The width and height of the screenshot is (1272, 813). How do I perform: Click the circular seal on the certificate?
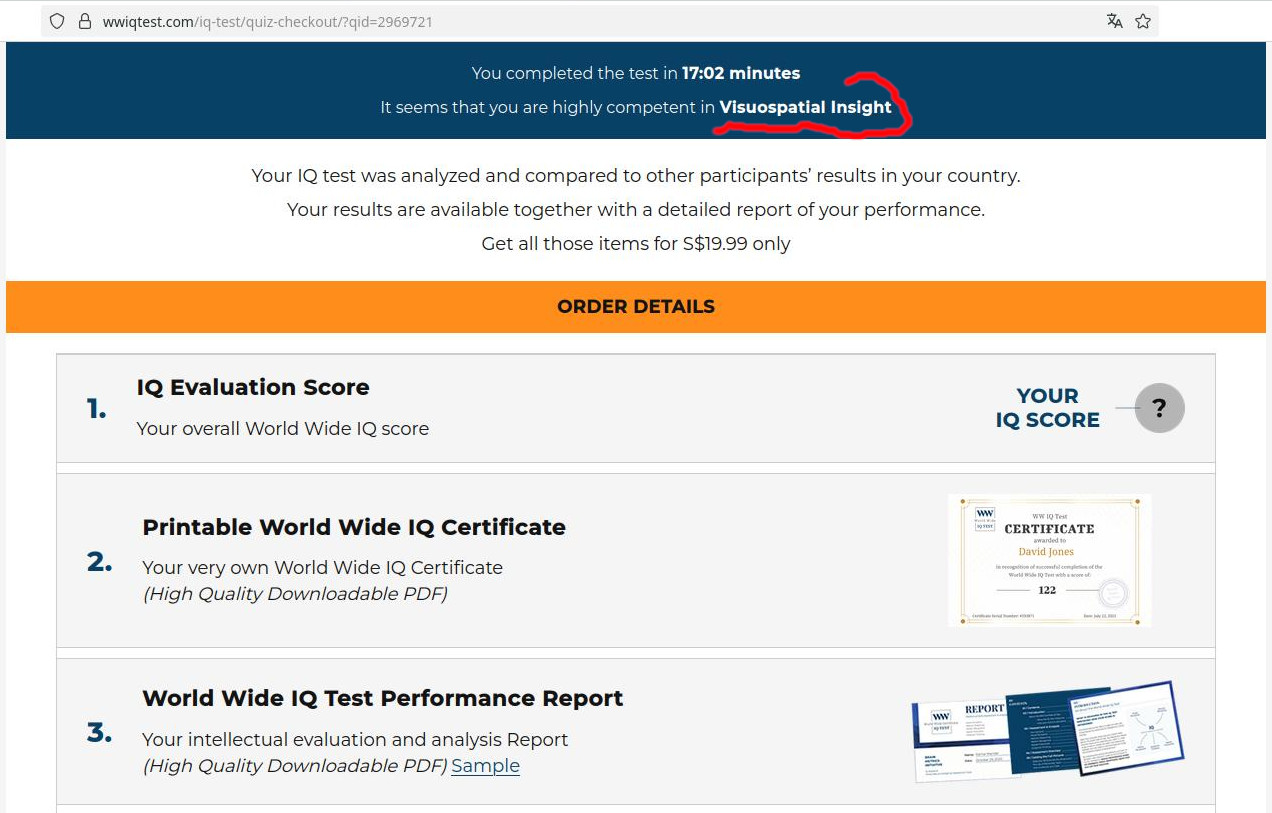1114,592
